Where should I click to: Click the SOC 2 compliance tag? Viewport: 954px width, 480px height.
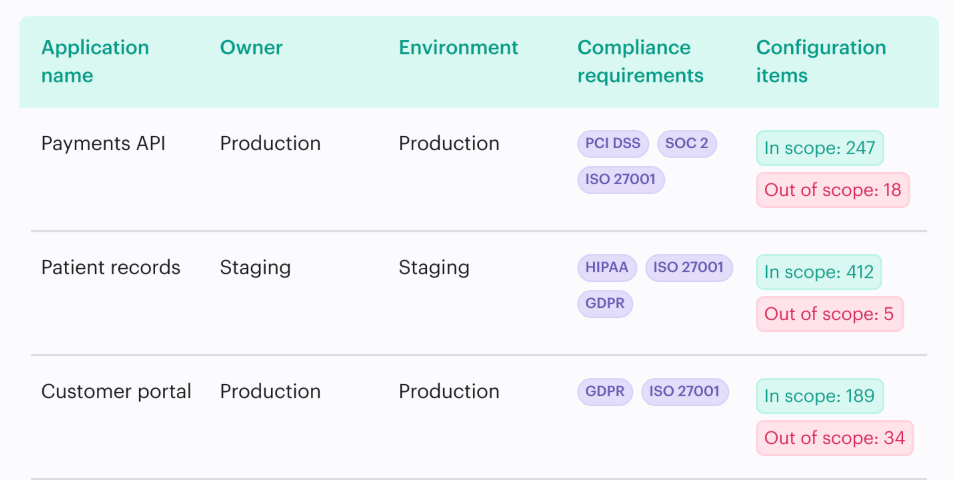pyautogui.click(x=687, y=144)
